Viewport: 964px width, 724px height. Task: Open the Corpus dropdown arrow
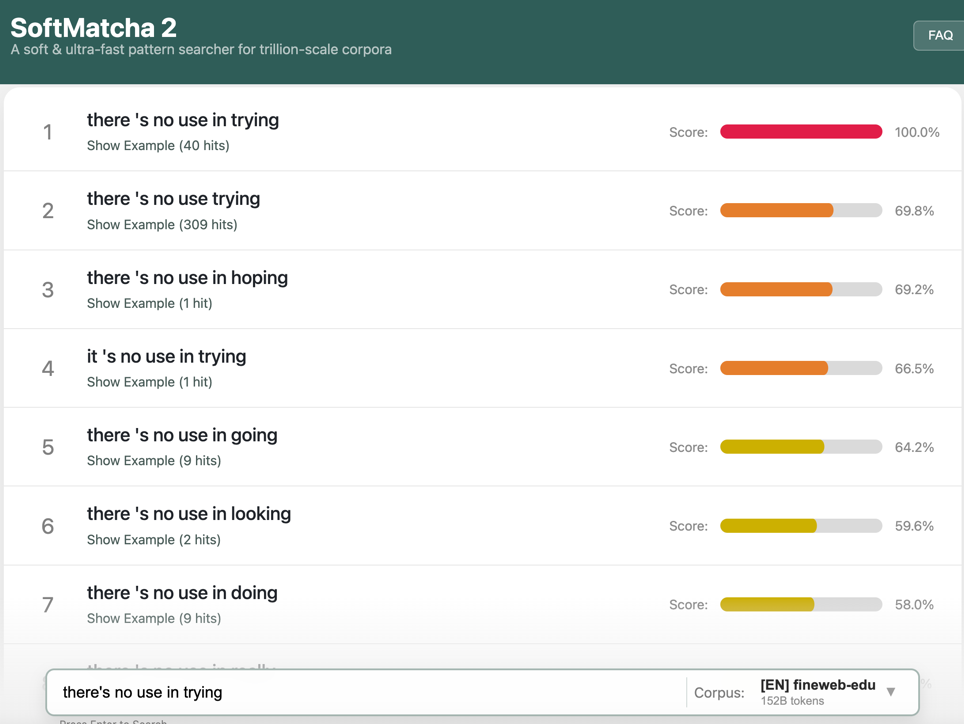tap(891, 692)
